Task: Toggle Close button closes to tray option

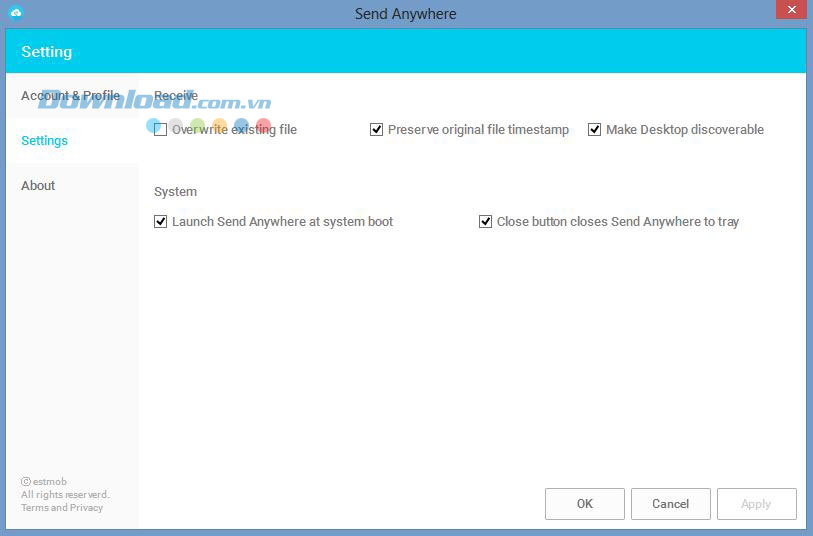Action: [485, 222]
